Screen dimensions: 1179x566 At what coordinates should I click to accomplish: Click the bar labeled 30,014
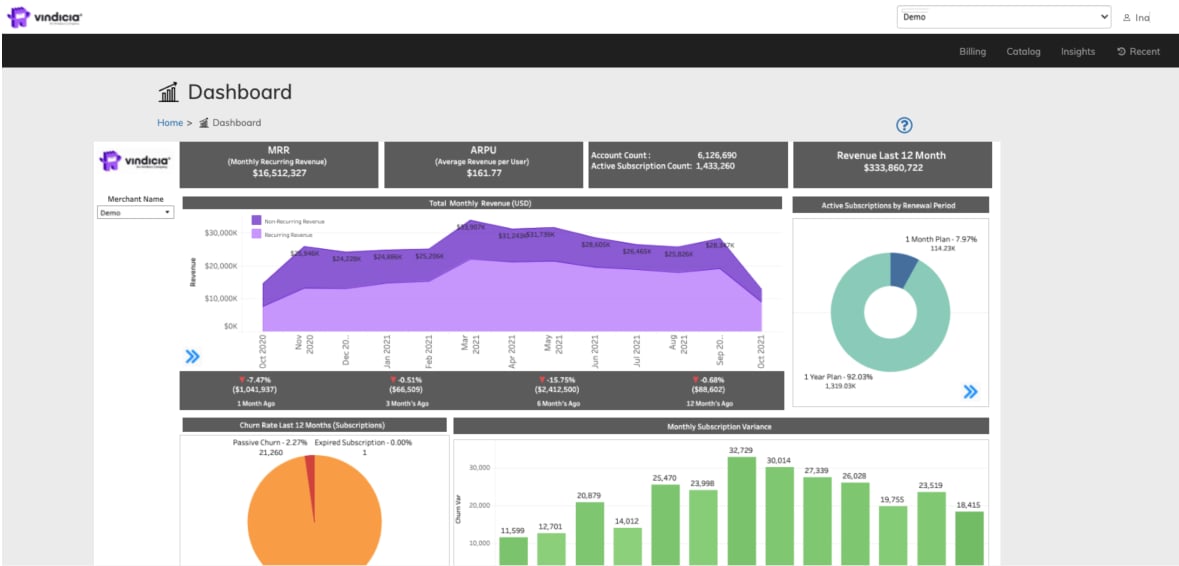[779, 516]
